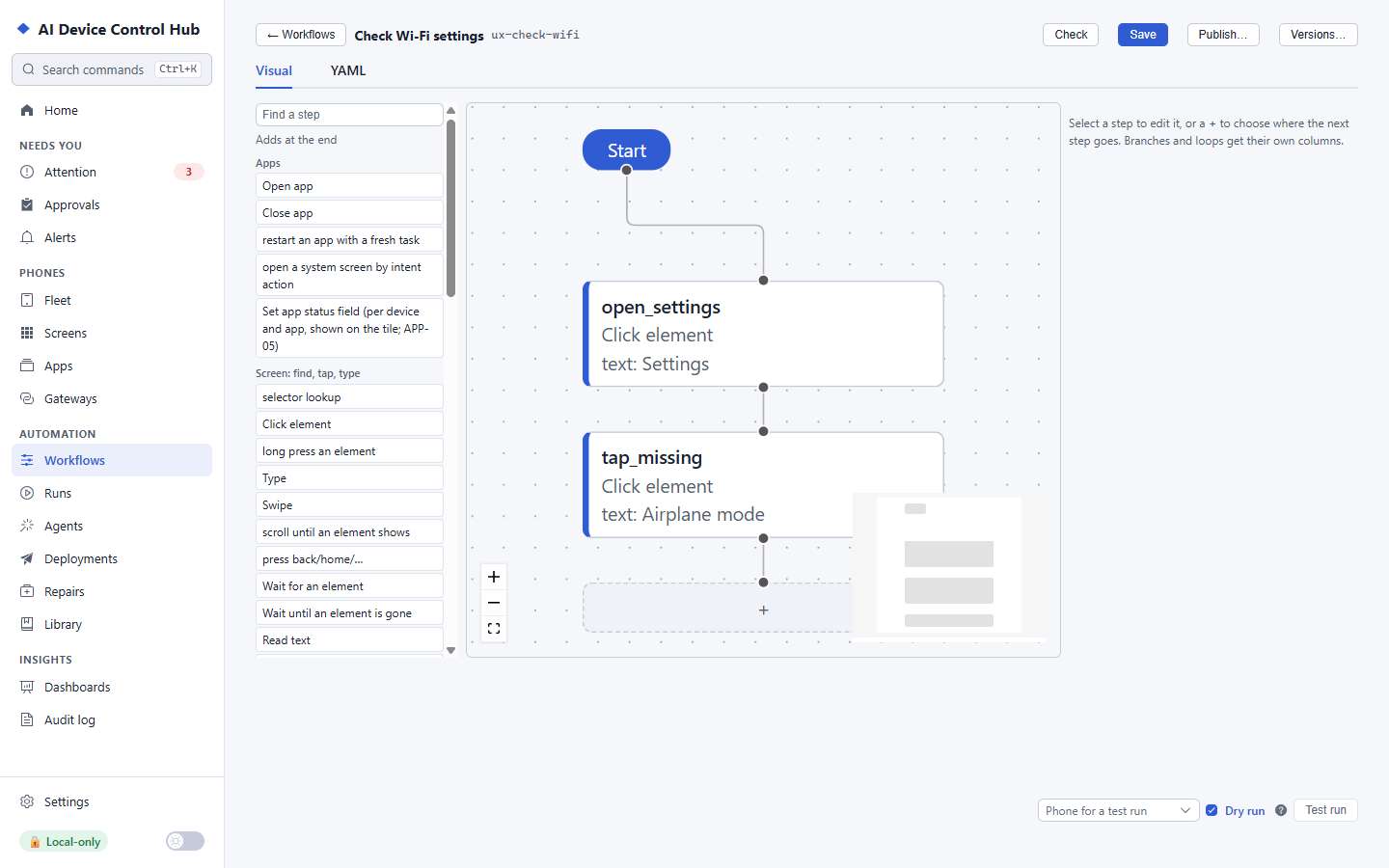
Task: Click the Alerts bell icon
Action: pyautogui.click(x=27, y=238)
